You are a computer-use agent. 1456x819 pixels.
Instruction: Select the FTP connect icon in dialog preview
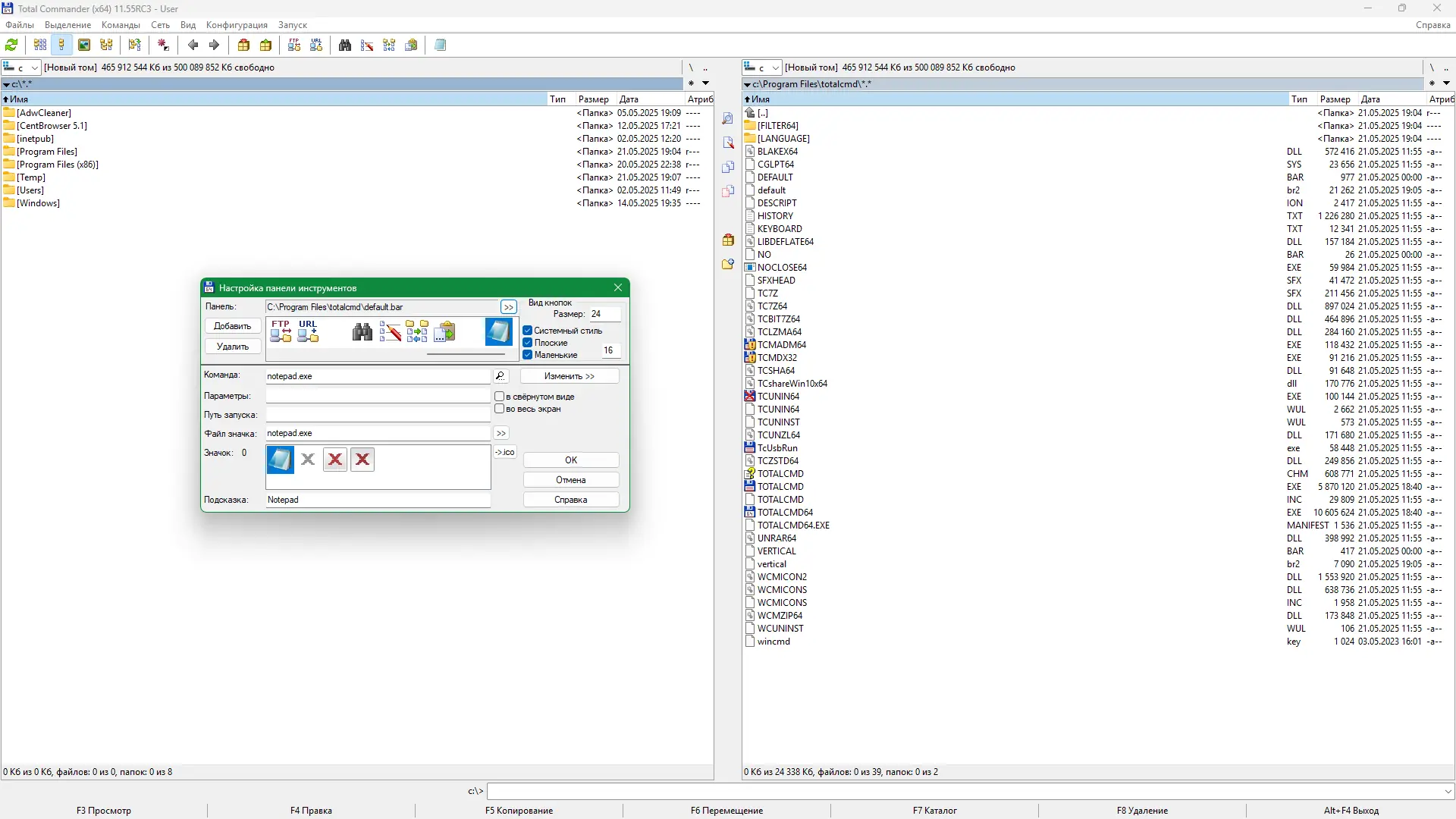(281, 331)
